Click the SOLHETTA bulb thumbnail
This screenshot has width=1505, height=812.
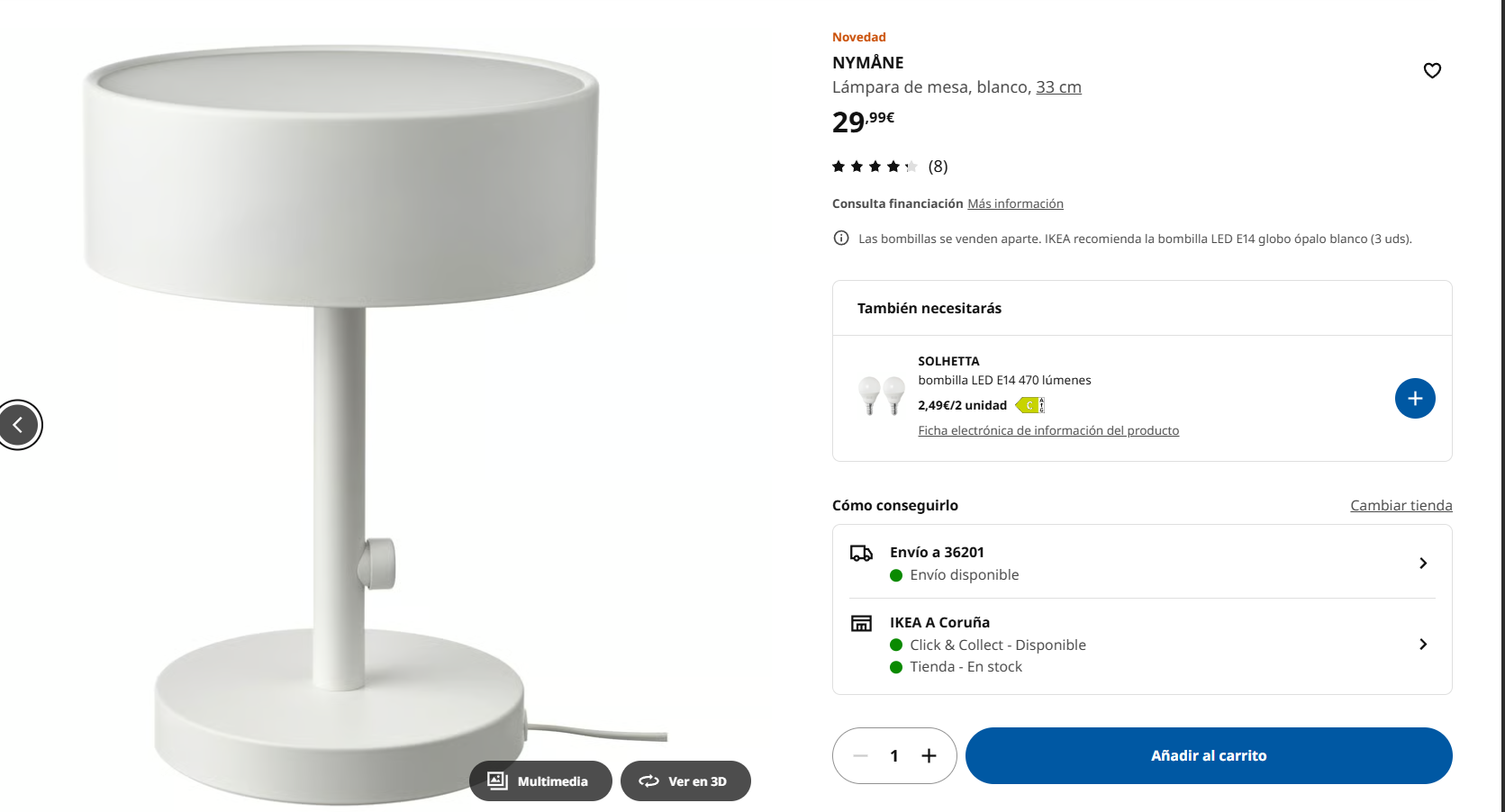click(881, 396)
